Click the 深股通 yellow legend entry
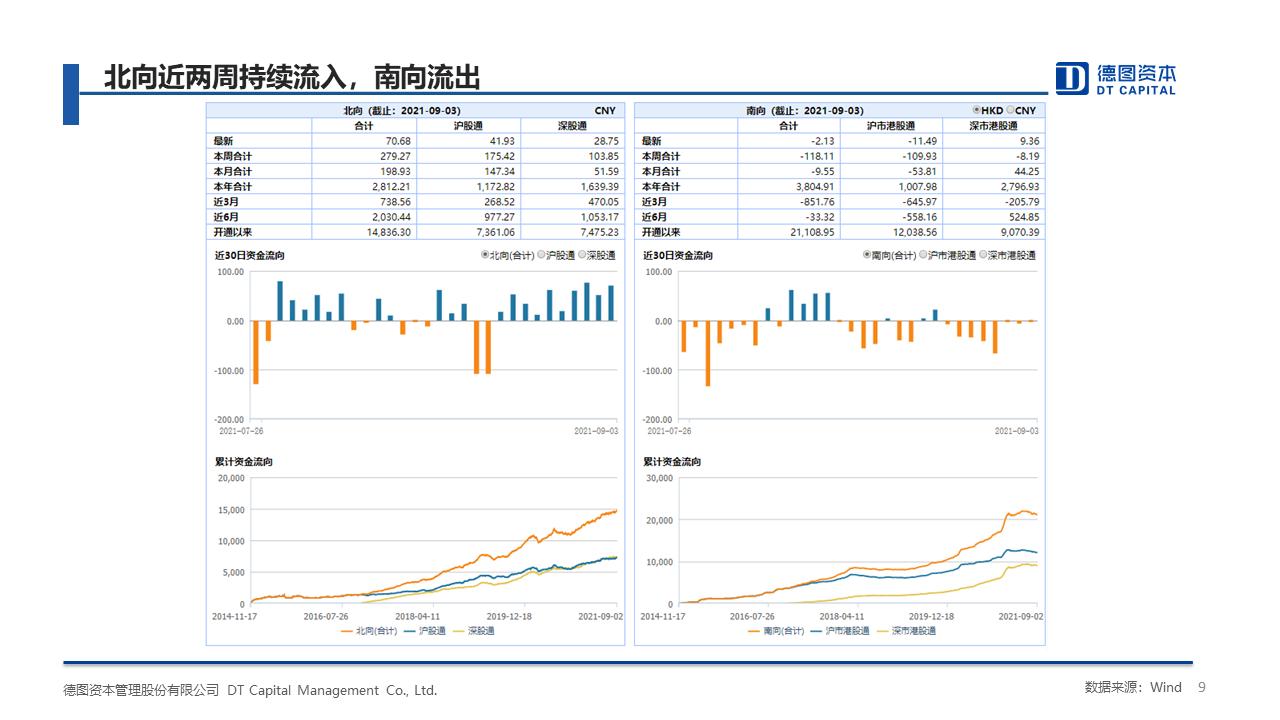The image size is (1280, 720). click(474, 631)
